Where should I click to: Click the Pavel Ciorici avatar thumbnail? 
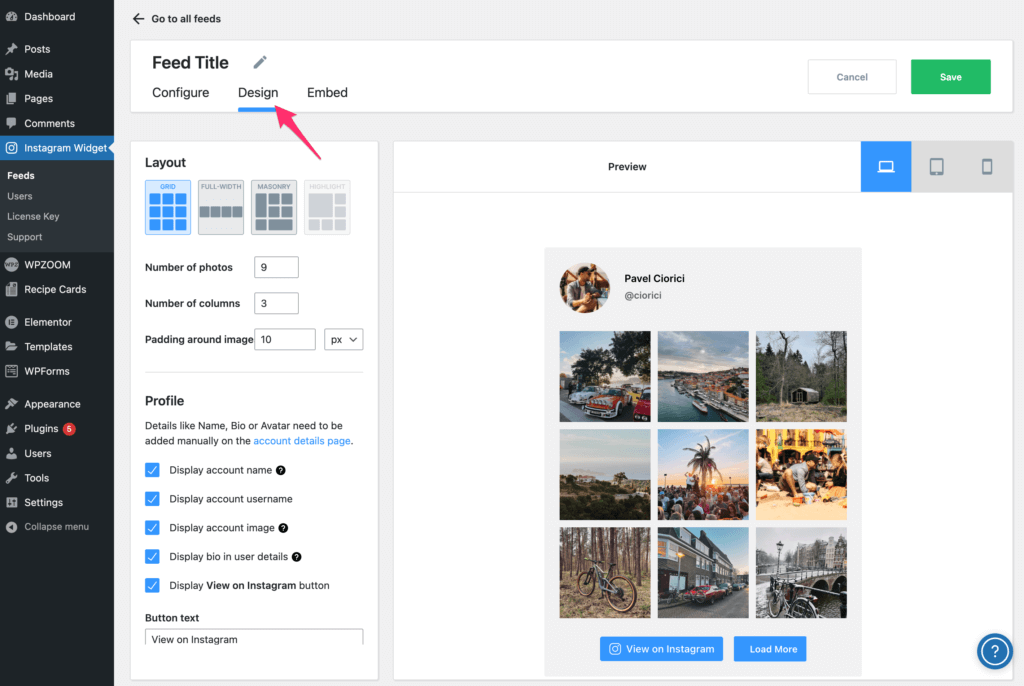(585, 290)
